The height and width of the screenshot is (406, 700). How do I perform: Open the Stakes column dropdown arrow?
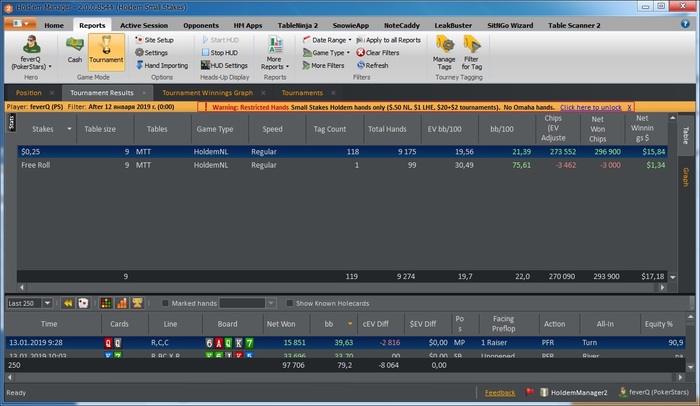pos(69,129)
